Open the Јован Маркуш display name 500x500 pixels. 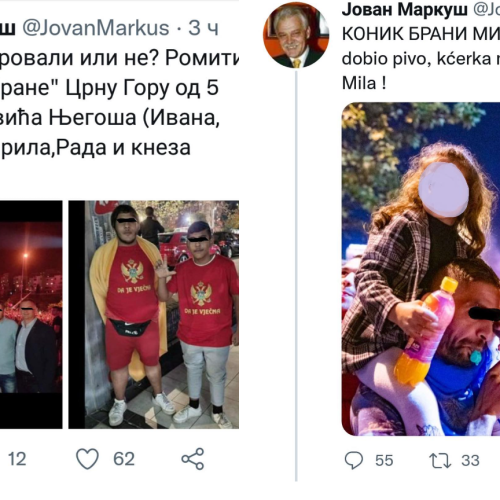[405, 10]
